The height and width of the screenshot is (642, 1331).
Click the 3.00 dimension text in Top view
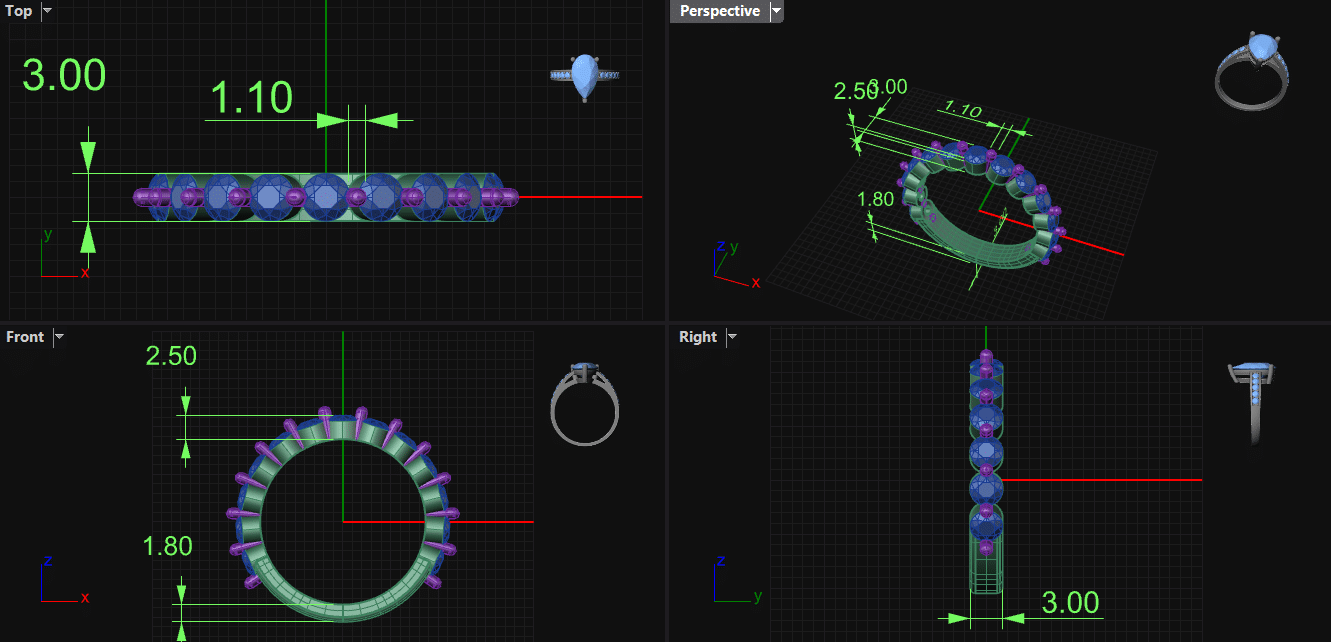tap(64, 76)
